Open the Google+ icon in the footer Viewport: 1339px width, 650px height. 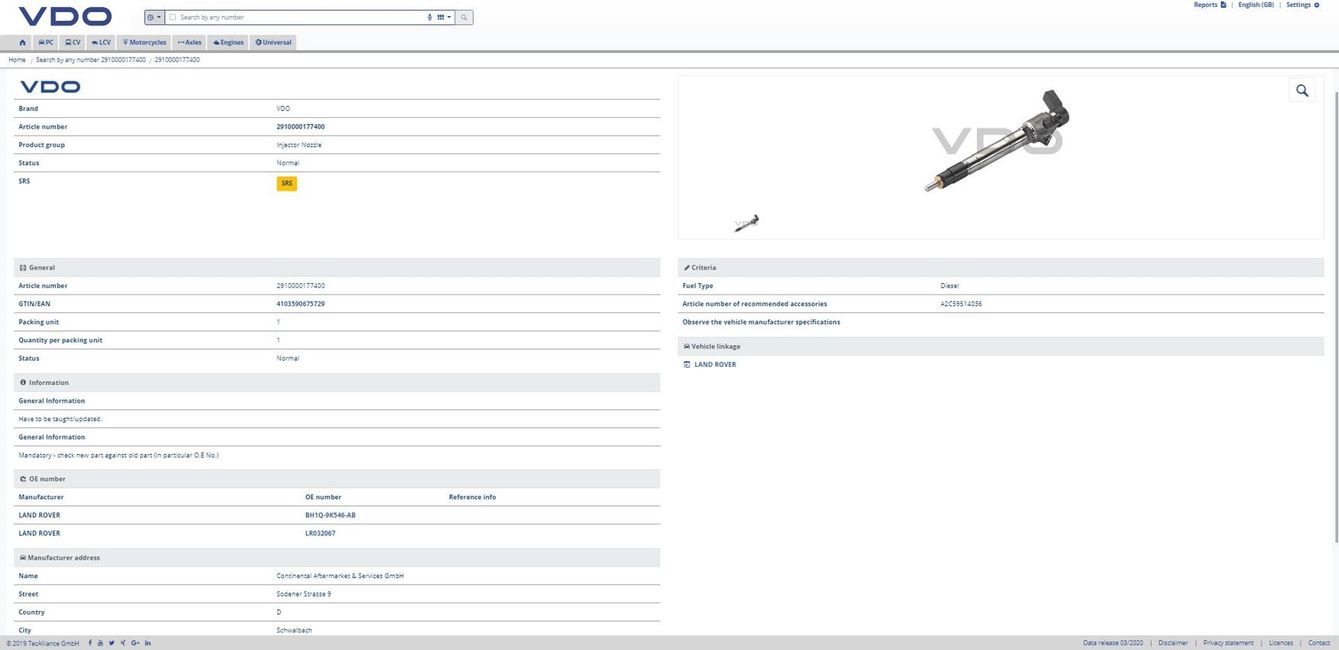click(x=135, y=643)
